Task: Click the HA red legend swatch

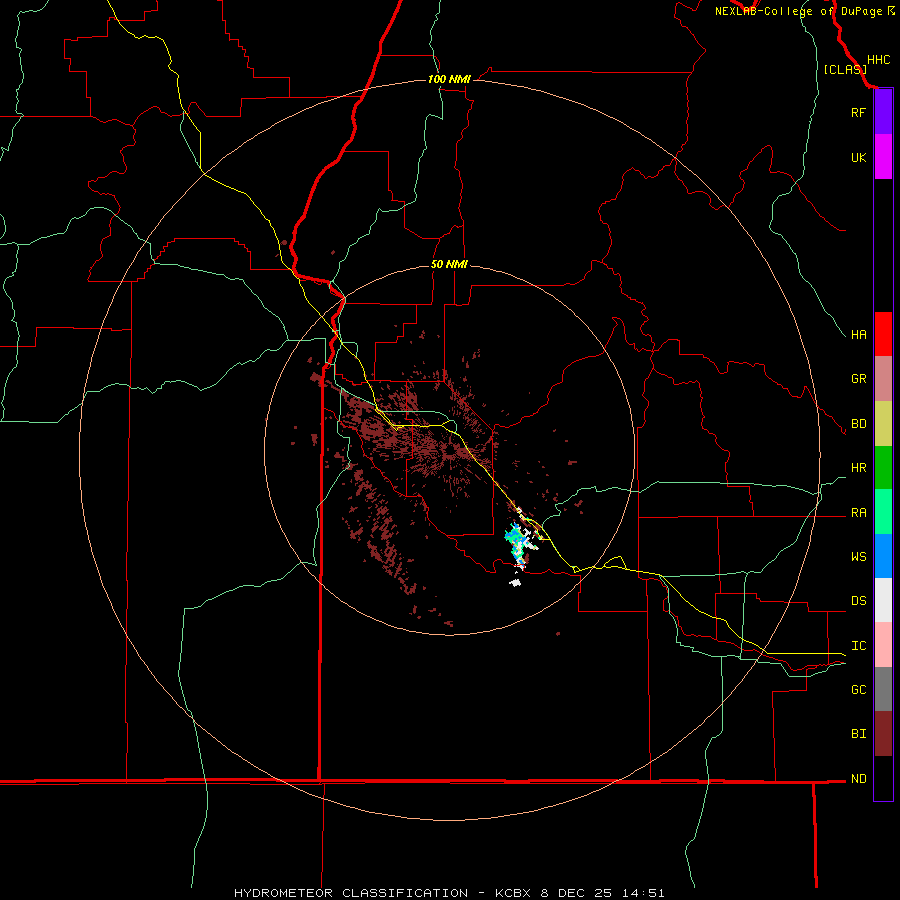Action: click(883, 334)
